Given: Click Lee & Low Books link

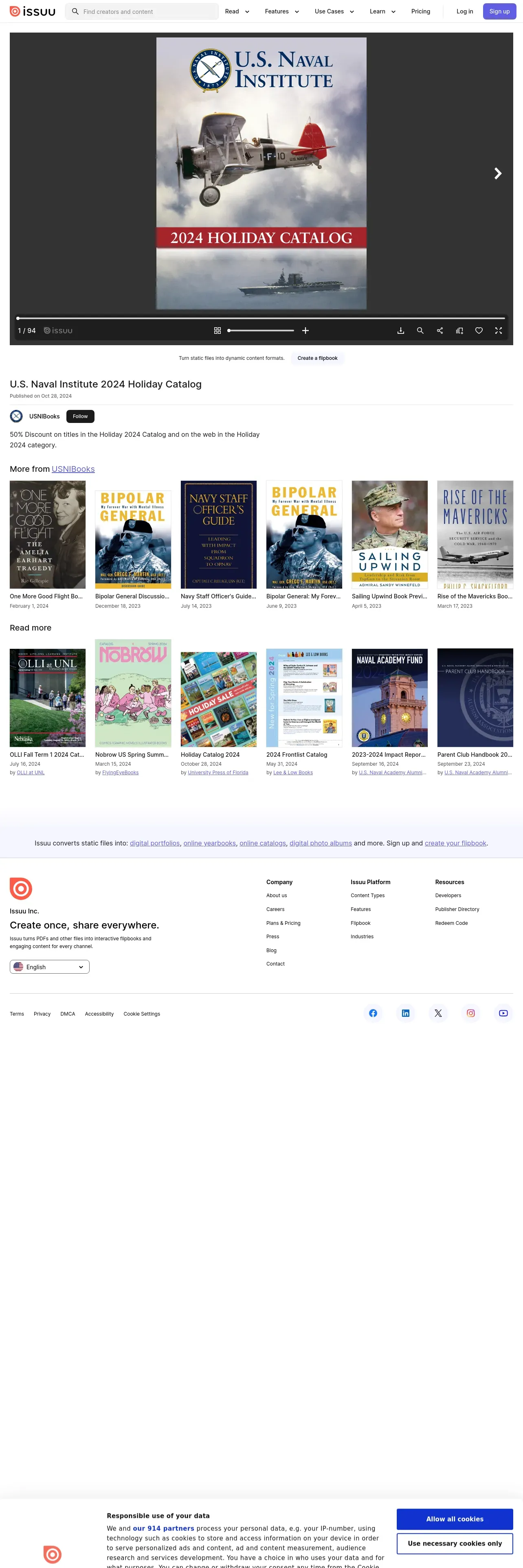Looking at the screenshot, I should pos(293,773).
